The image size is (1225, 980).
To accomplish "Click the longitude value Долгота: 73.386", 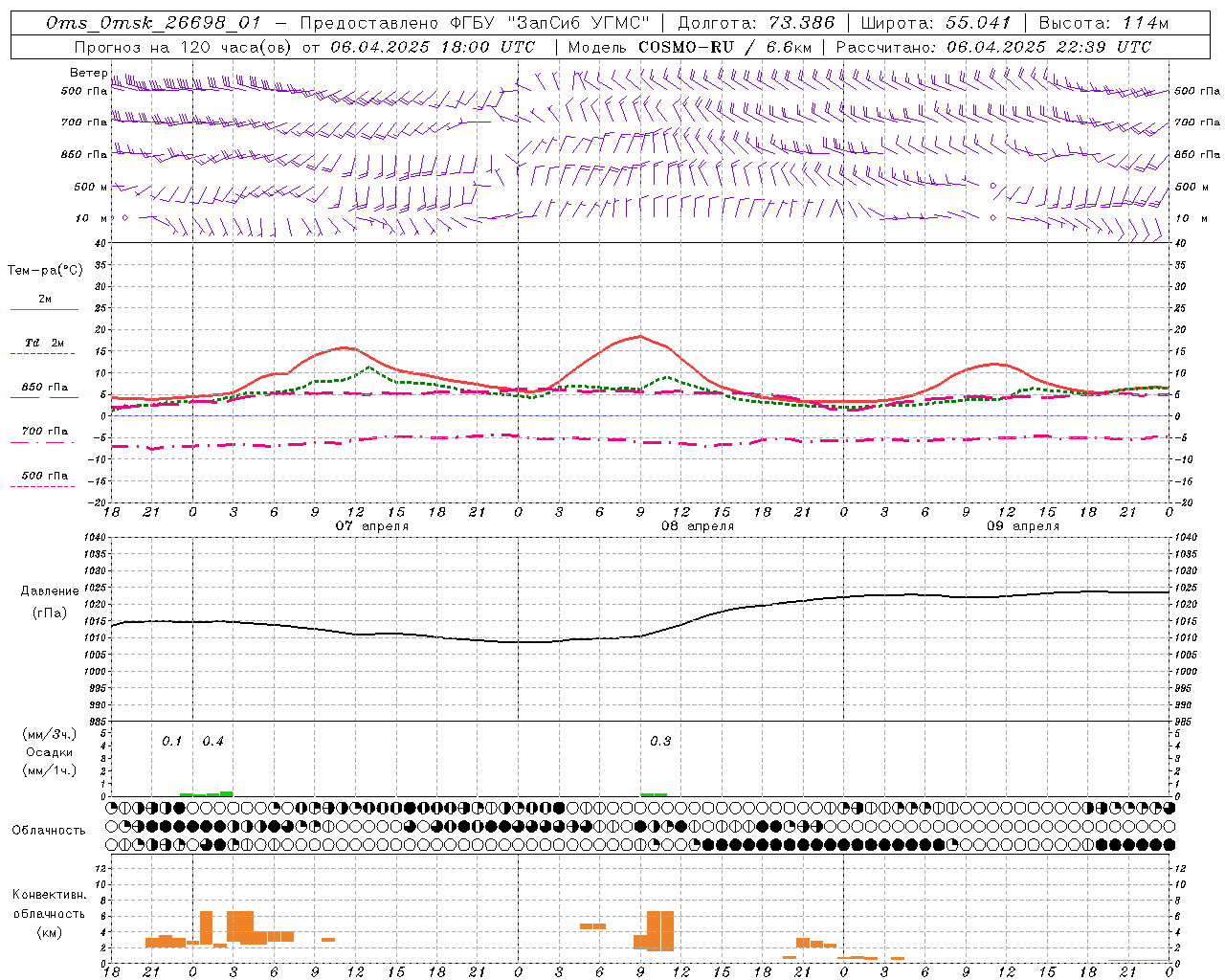I will [756, 23].
